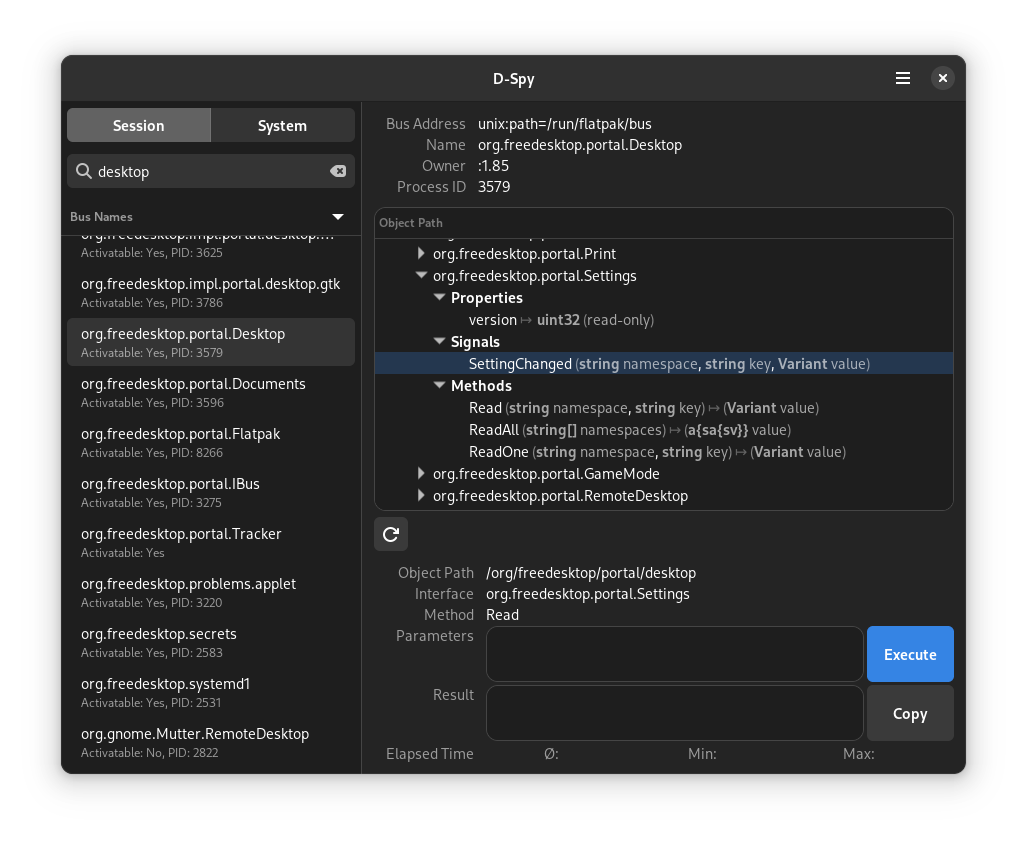Click the desktop search field
Image resolution: width=1027 pixels, height=841 pixels.
tap(211, 172)
